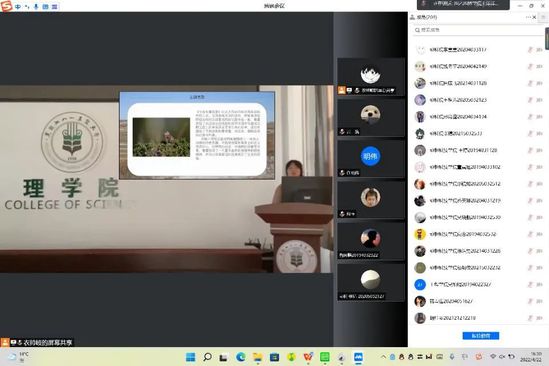Click the Sogou voice input microphone icon

point(36,7)
